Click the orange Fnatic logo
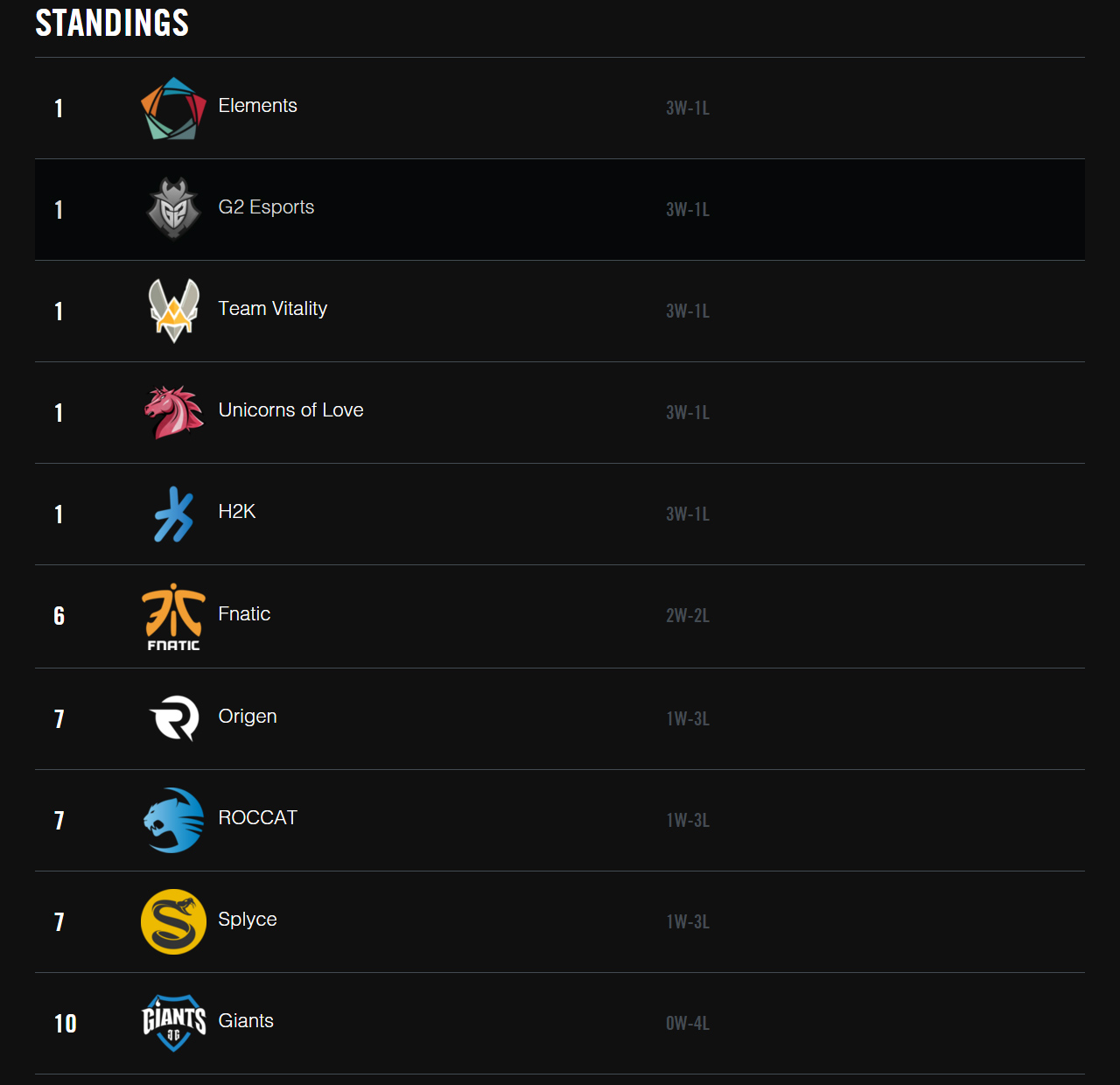 [173, 617]
